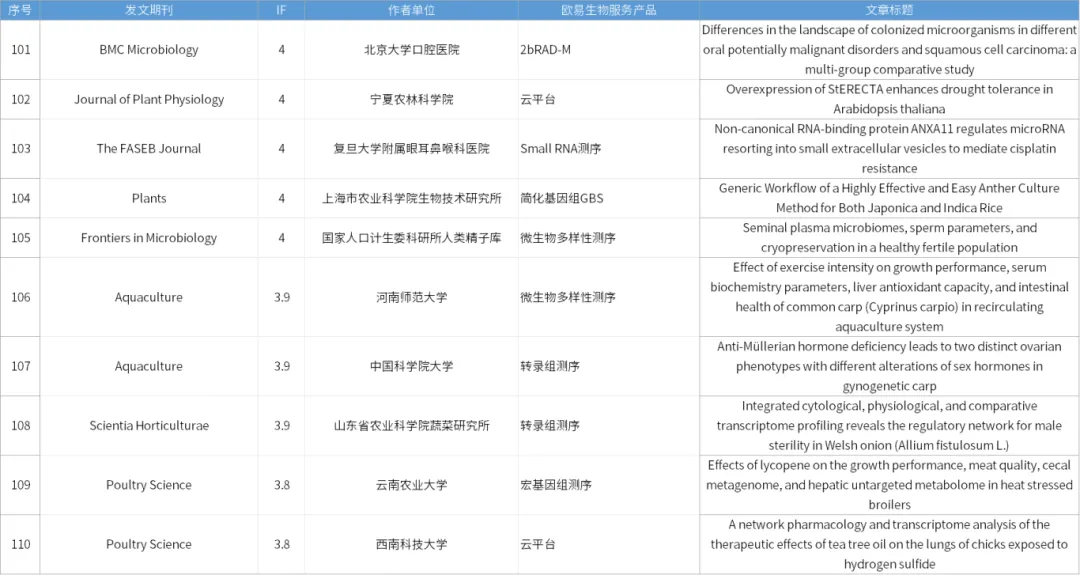Select the Aquaculture cell in row 107
The height and width of the screenshot is (575, 1080).
point(149,366)
